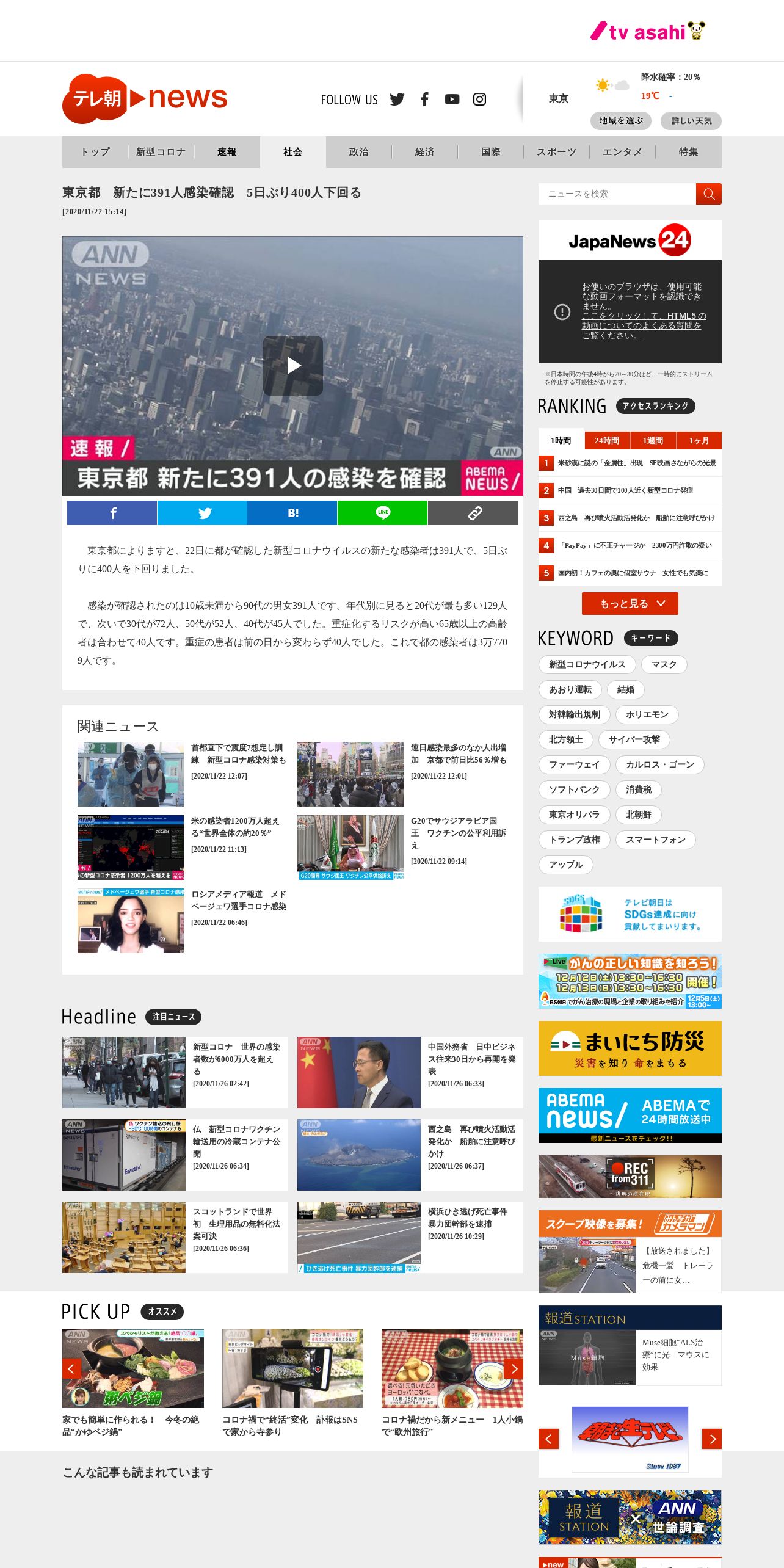Open the 速報 navigation item
784x1568 pixels.
pos(227,152)
